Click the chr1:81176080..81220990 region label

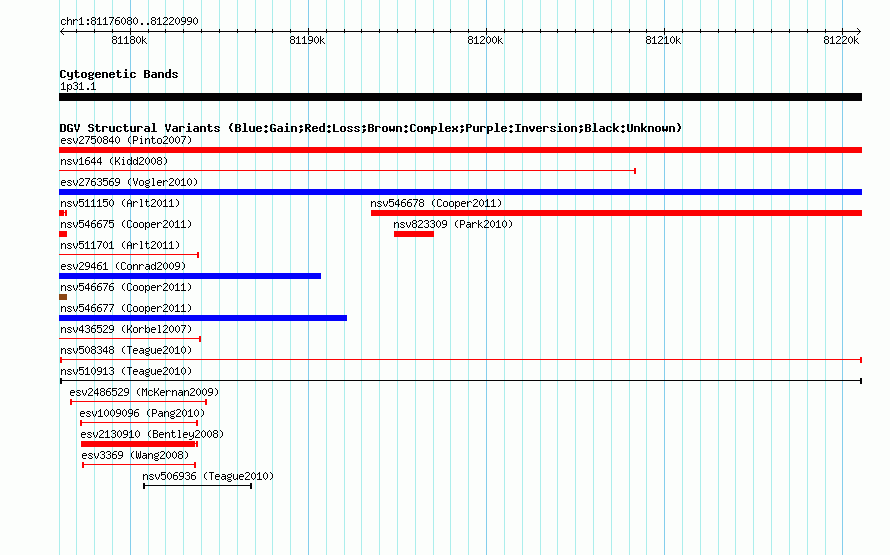click(129, 21)
